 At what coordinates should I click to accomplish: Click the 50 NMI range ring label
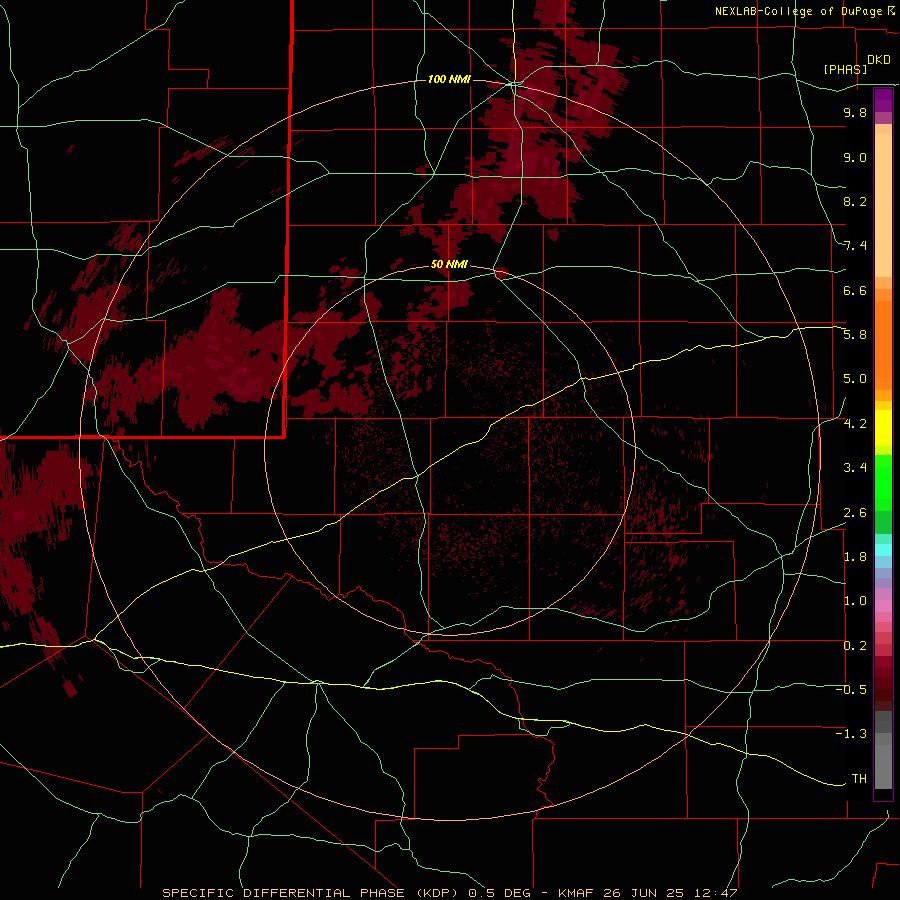click(449, 265)
